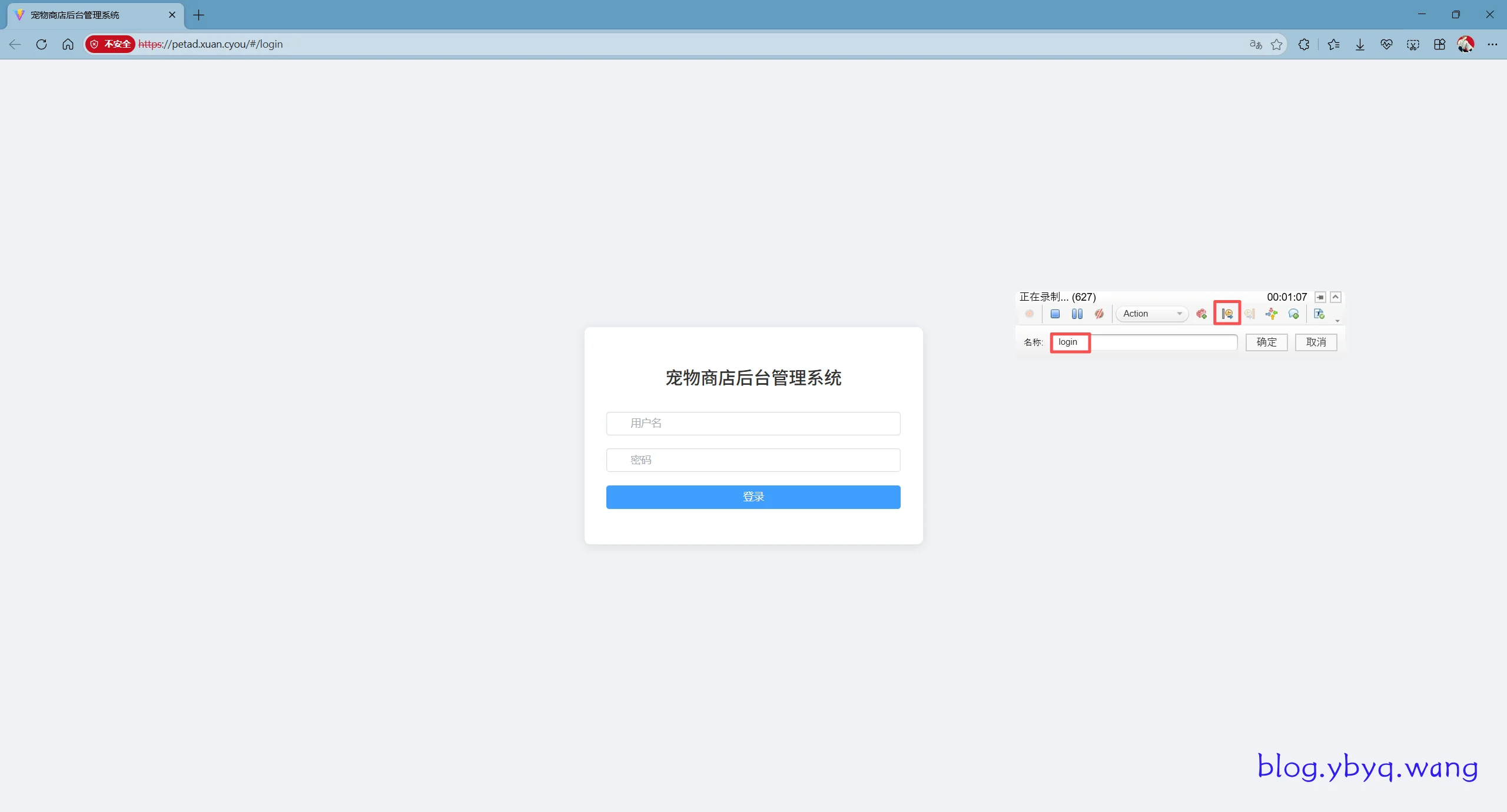Click the insert rendezvous arrows icon
Viewport: 1507px width, 812px height.
(1272, 314)
